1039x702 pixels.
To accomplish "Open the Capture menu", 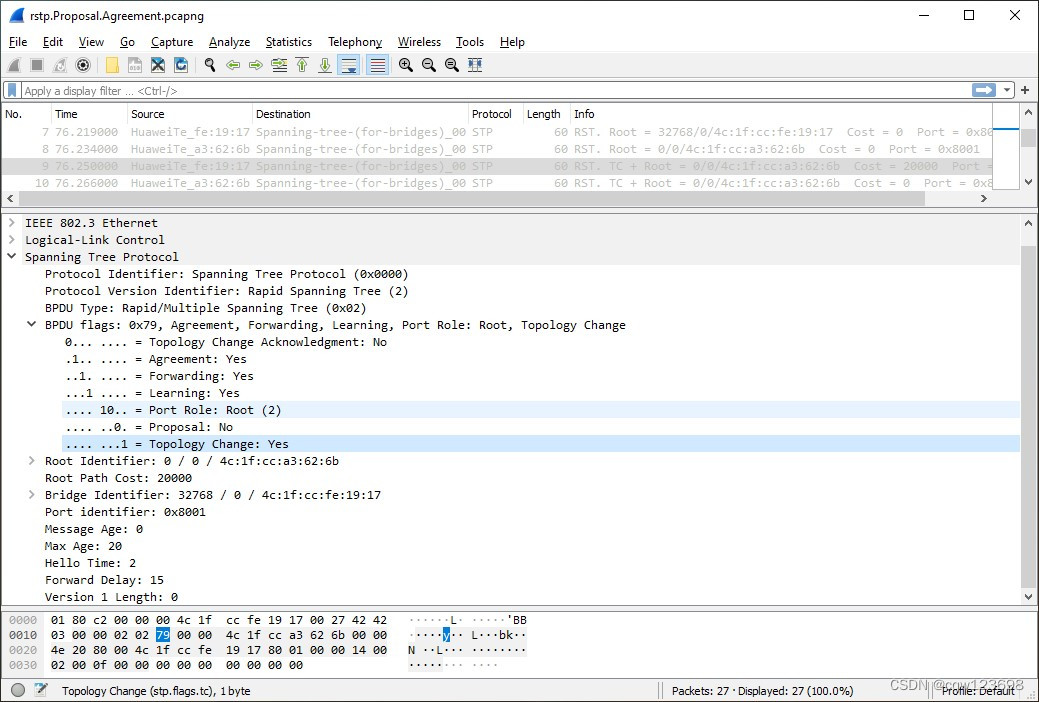I will (x=172, y=42).
